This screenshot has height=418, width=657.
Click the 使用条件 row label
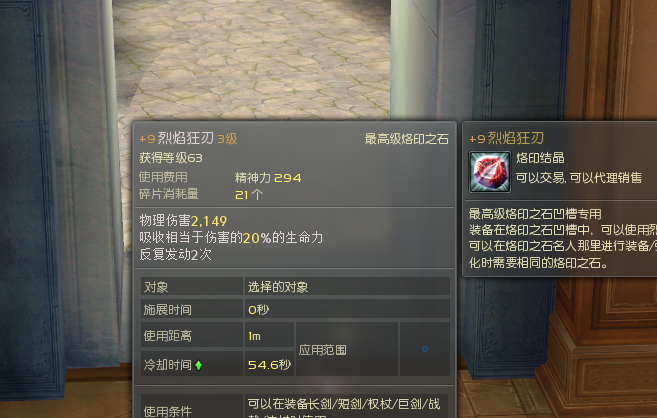[x=168, y=411]
